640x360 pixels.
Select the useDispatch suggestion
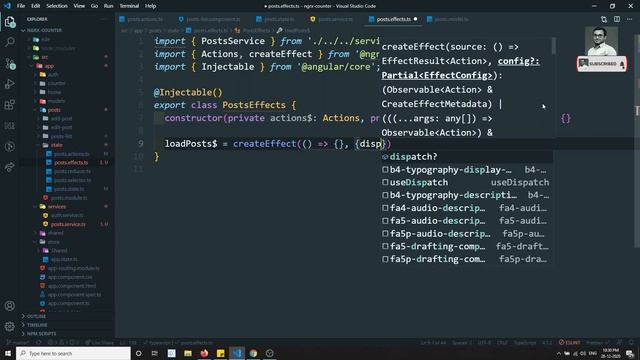tap(467, 182)
